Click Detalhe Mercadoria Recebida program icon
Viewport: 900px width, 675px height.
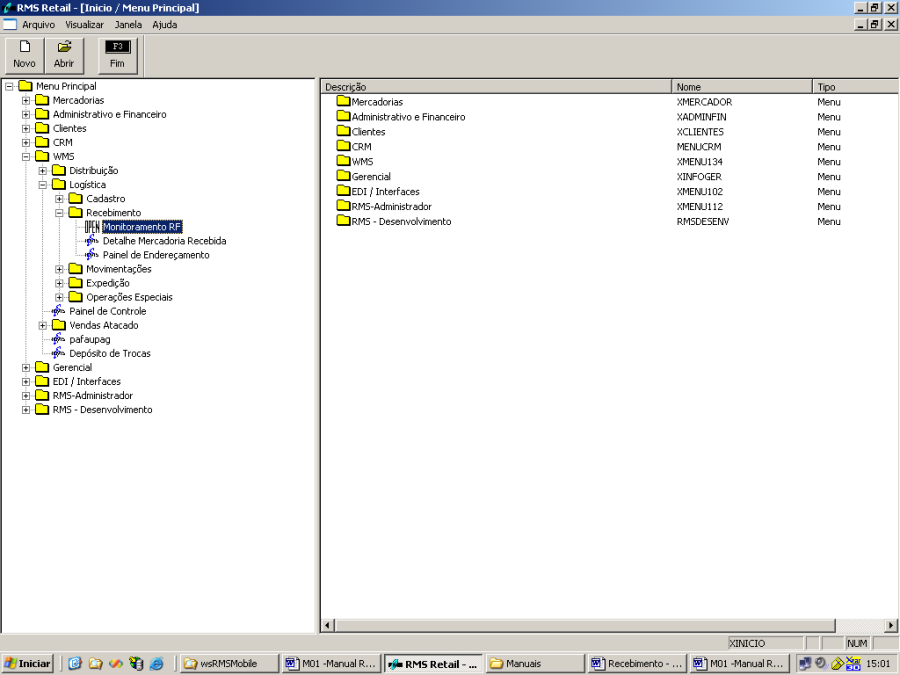[92, 241]
